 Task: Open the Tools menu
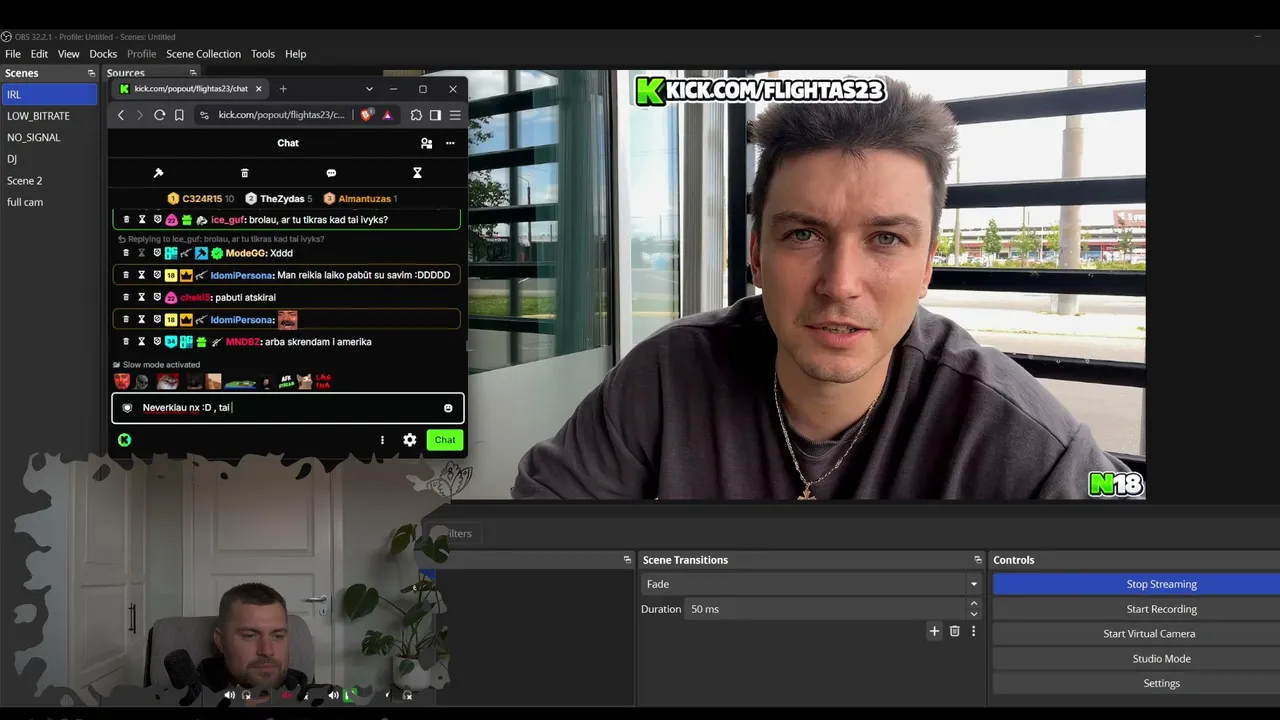click(x=263, y=54)
